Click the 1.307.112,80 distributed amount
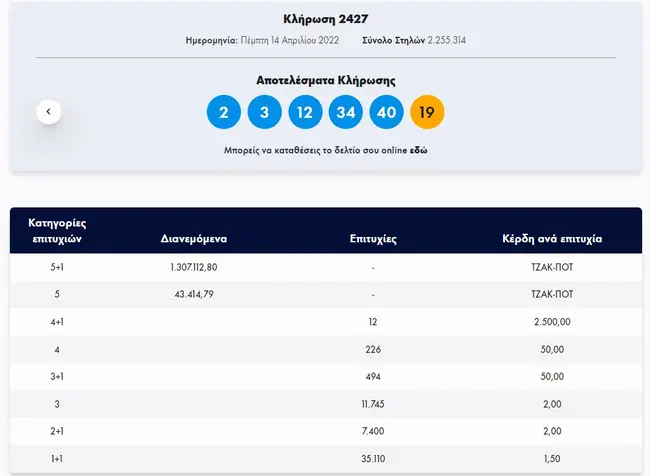This screenshot has height=476, width=650. pos(194,268)
